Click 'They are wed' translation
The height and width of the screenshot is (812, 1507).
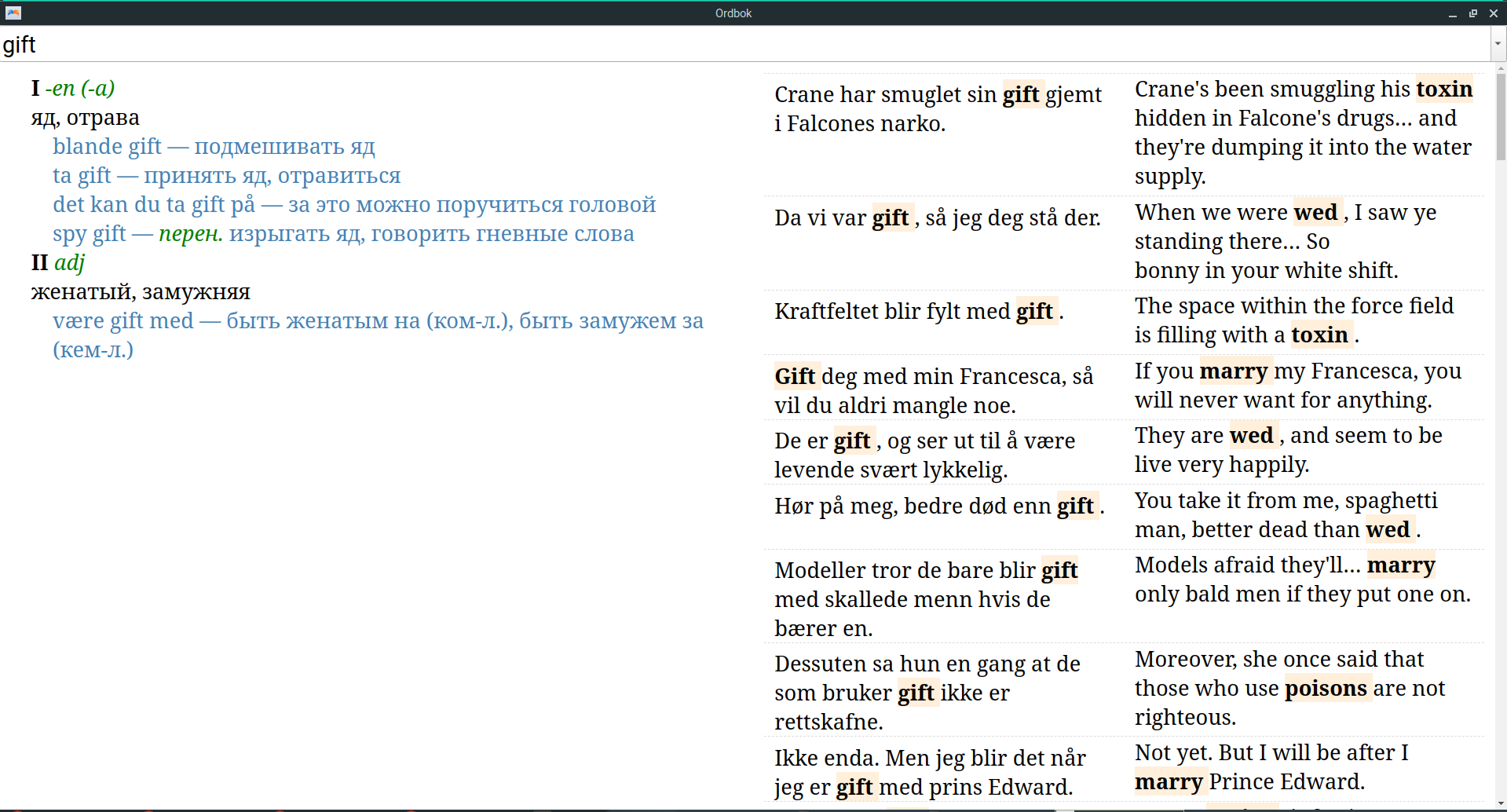pos(1289,449)
